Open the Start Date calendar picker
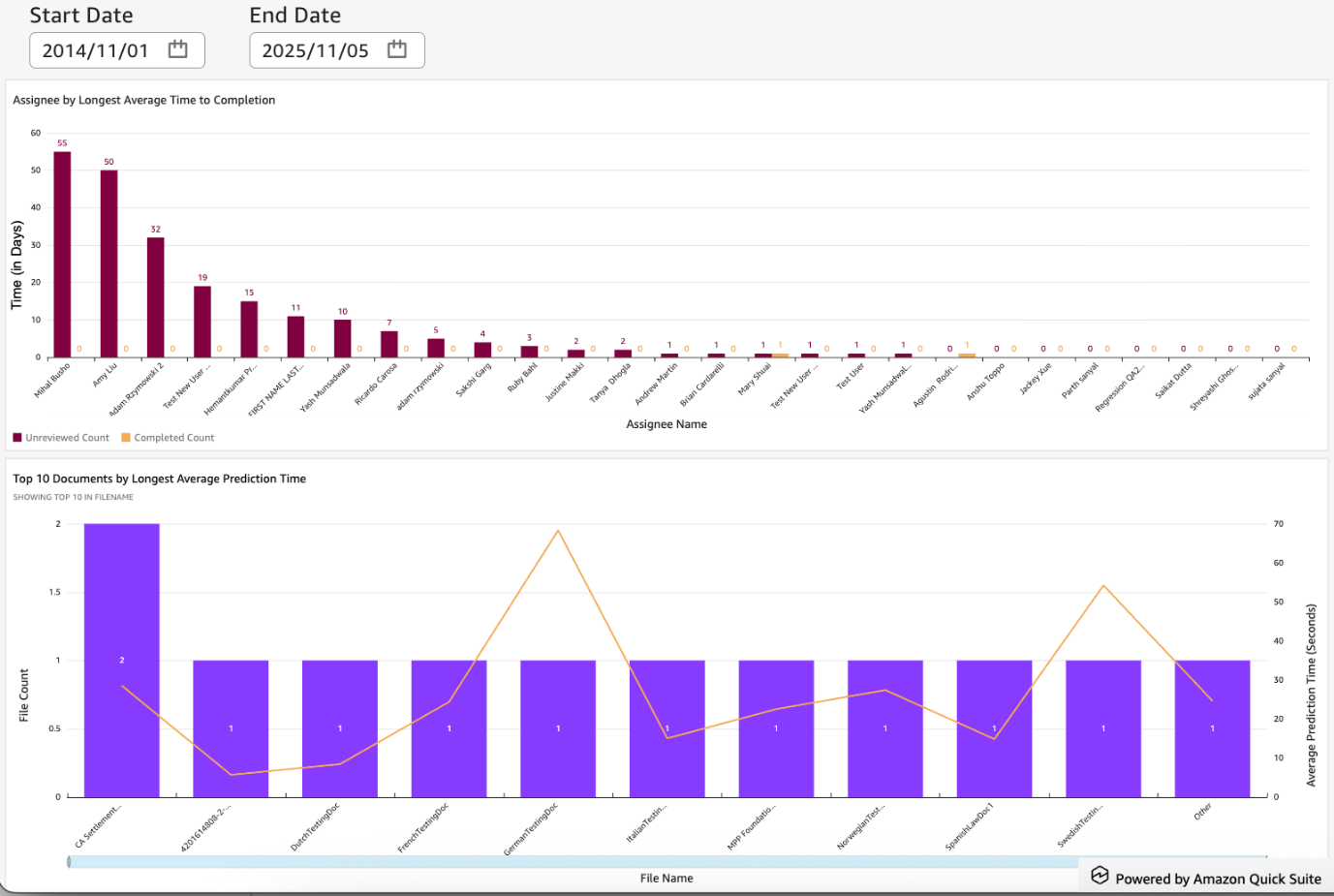 pos(177,49)
